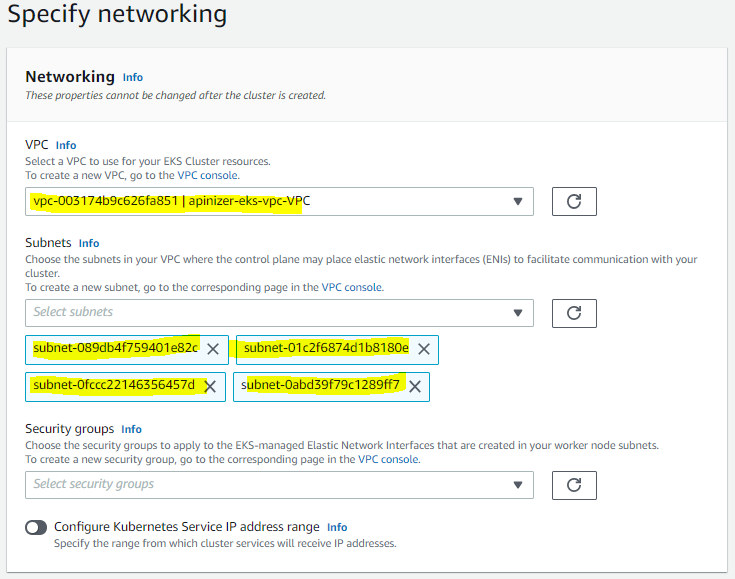Open VPC console link under VPC section
This screenshot has height=579, width=735.
[208, 175]
